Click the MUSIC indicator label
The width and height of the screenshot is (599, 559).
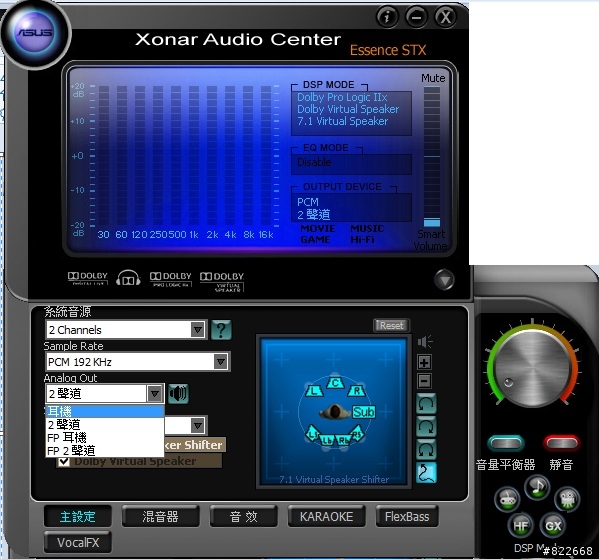(367, 228)
